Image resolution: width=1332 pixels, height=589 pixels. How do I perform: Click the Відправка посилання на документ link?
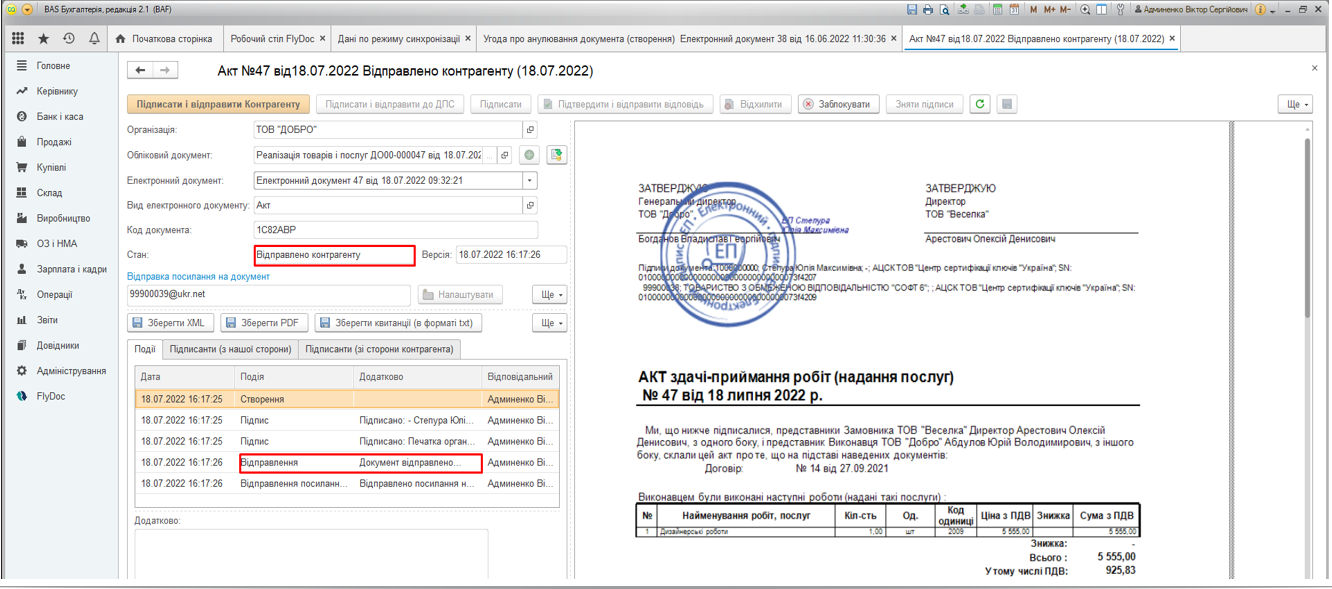tap(198, 276)
